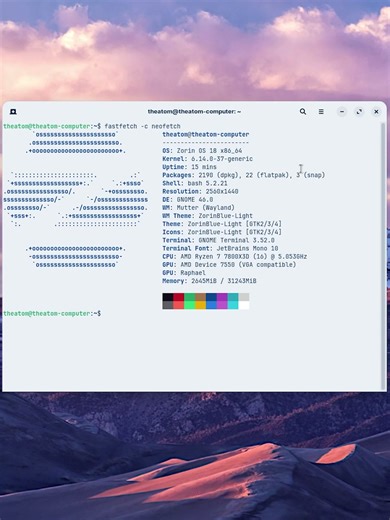
Task: Click the bright yellow color block
Action: (x=200, y=305)
